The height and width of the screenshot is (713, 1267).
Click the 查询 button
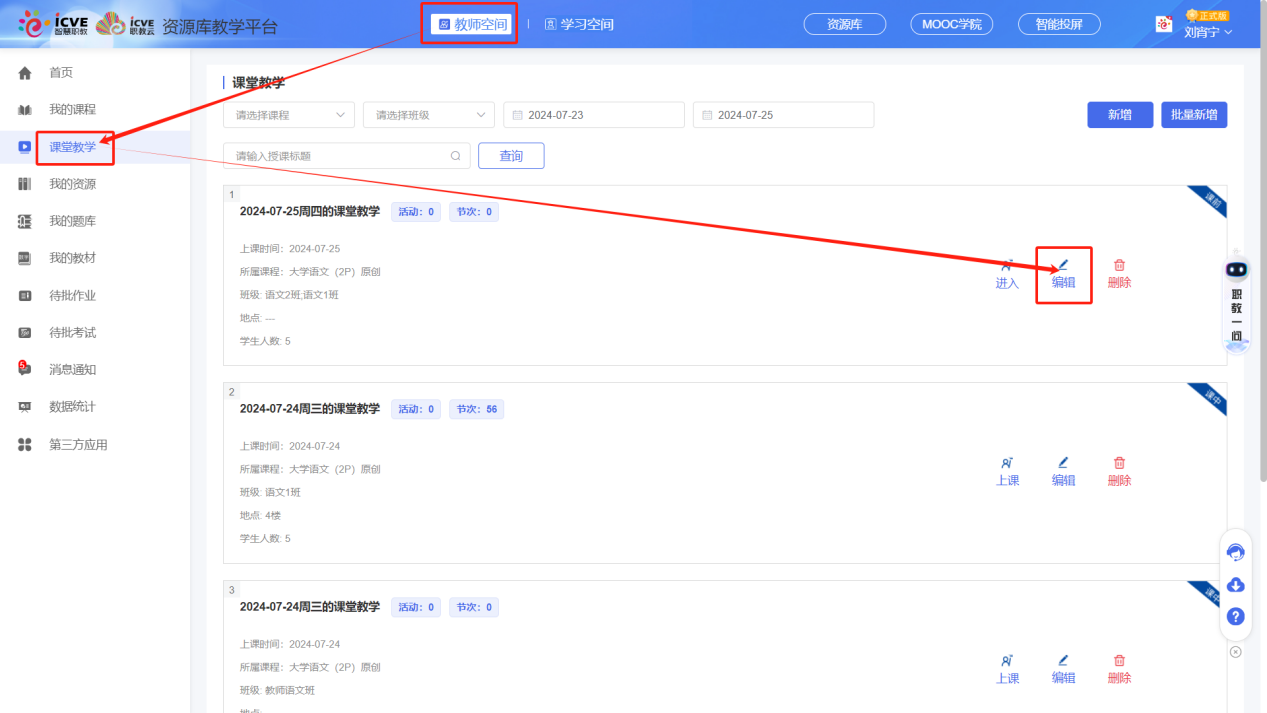coord(511,156)
